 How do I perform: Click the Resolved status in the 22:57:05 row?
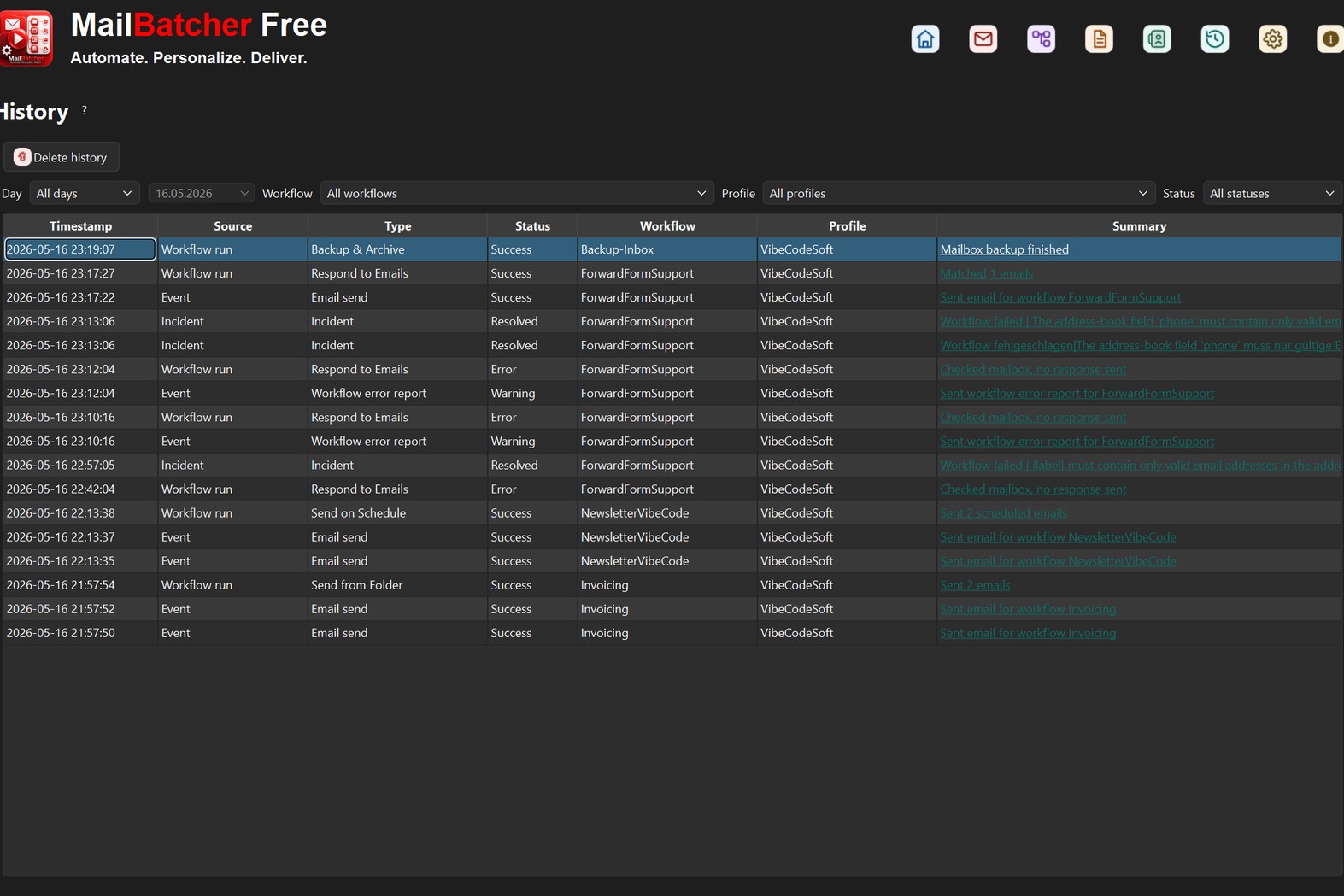tap(532, 466)
